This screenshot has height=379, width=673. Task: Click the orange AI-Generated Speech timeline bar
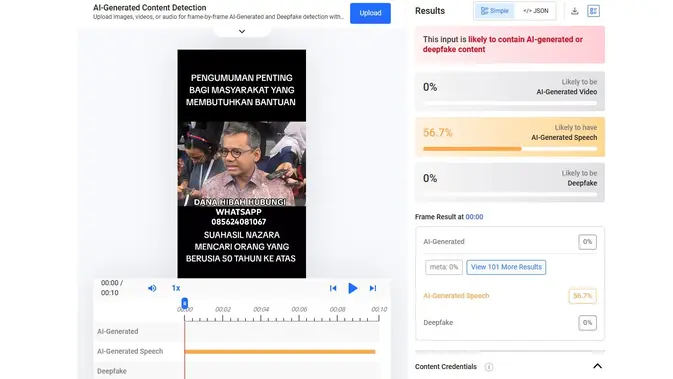[x=280, y=352]
